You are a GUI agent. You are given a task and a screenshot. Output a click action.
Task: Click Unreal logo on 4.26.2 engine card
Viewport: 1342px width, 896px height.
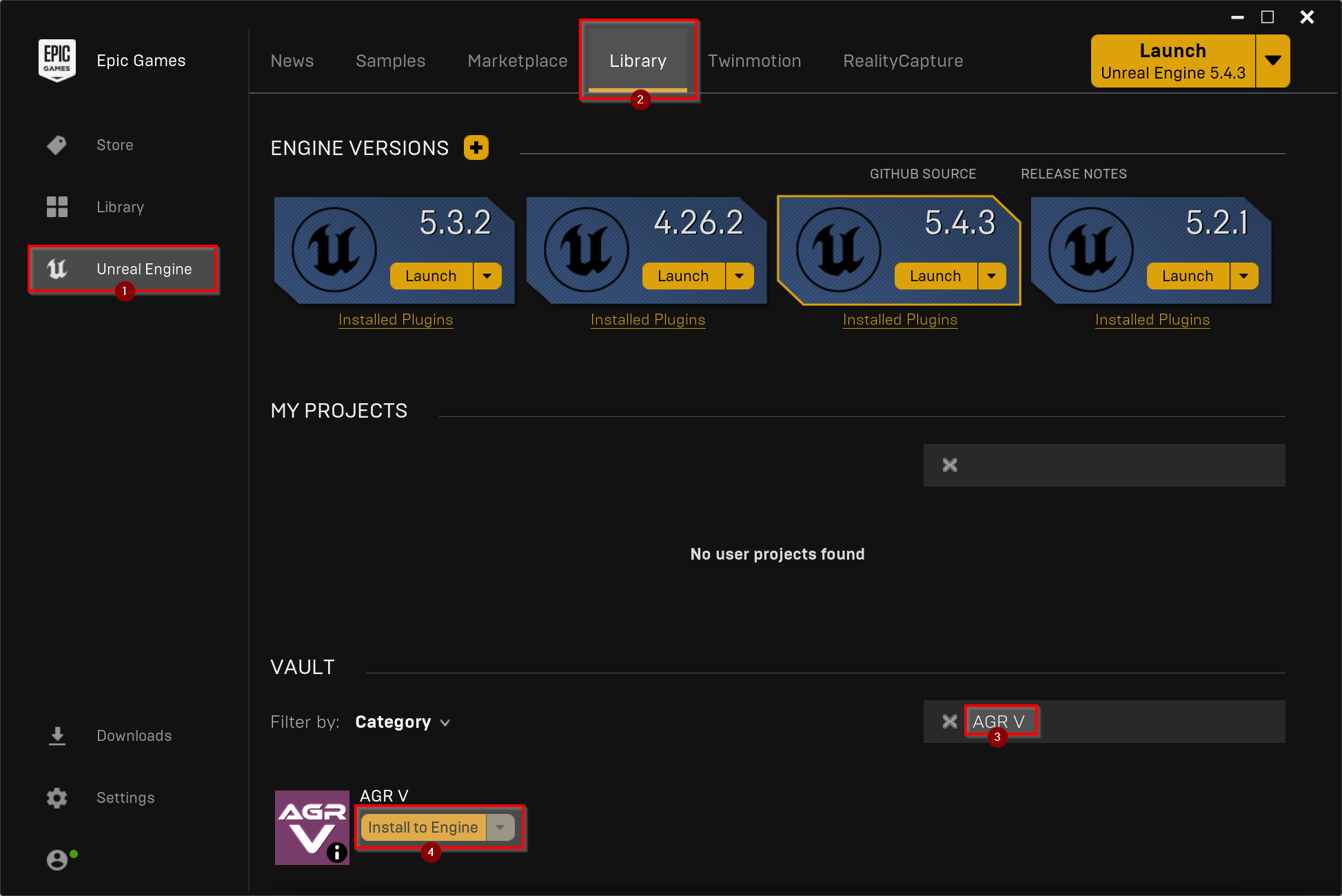587,250
